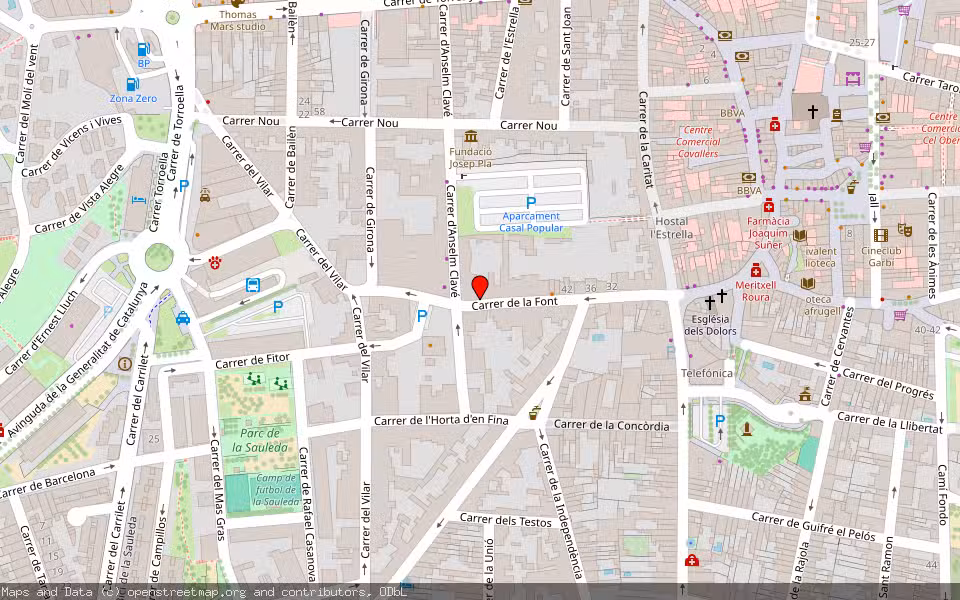Click the 'Carrer de Guifré el Pelós' label
Screen dimensions: 960x600
(x=814, y=527)
